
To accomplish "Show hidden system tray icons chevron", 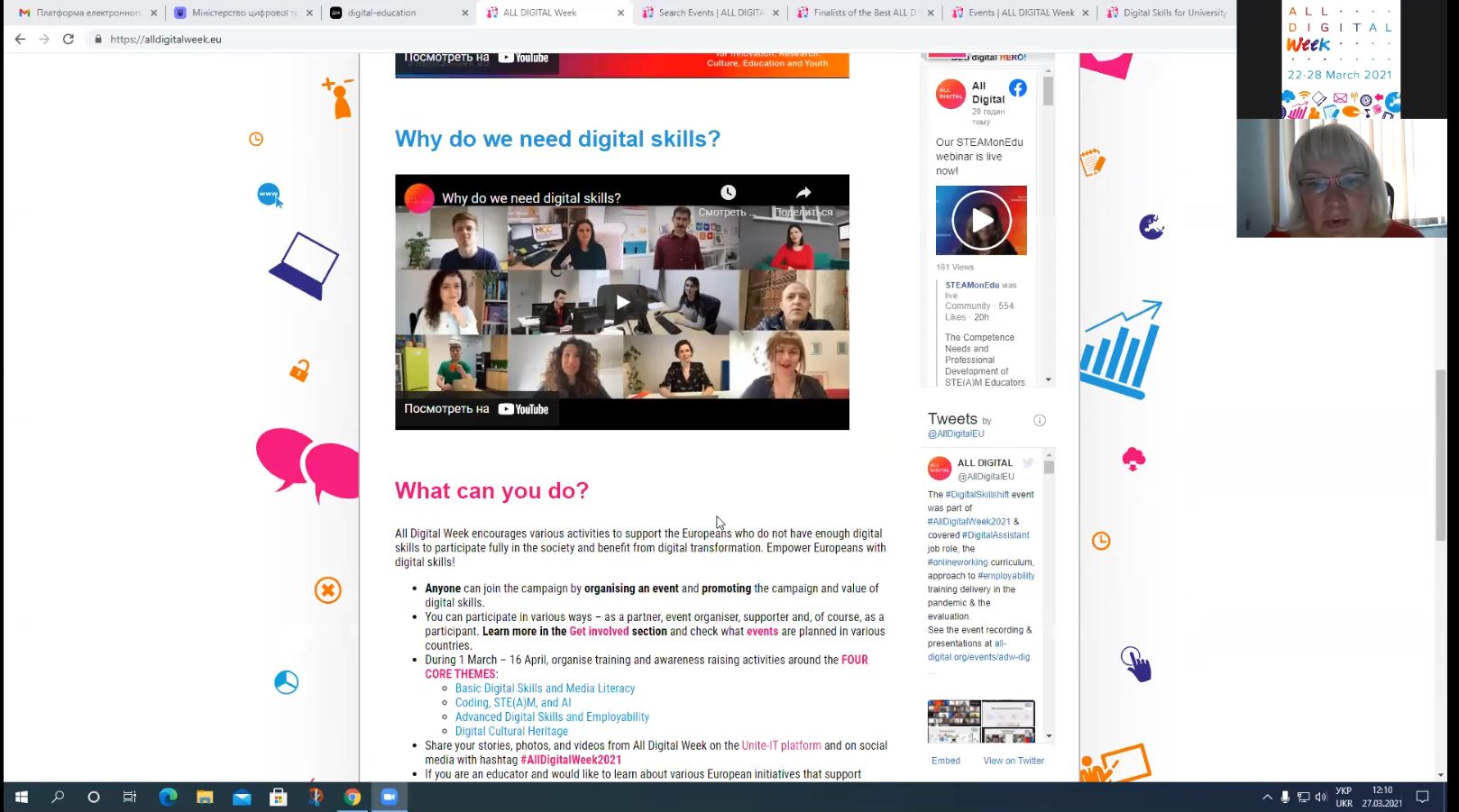I will tap(1266, 797).
